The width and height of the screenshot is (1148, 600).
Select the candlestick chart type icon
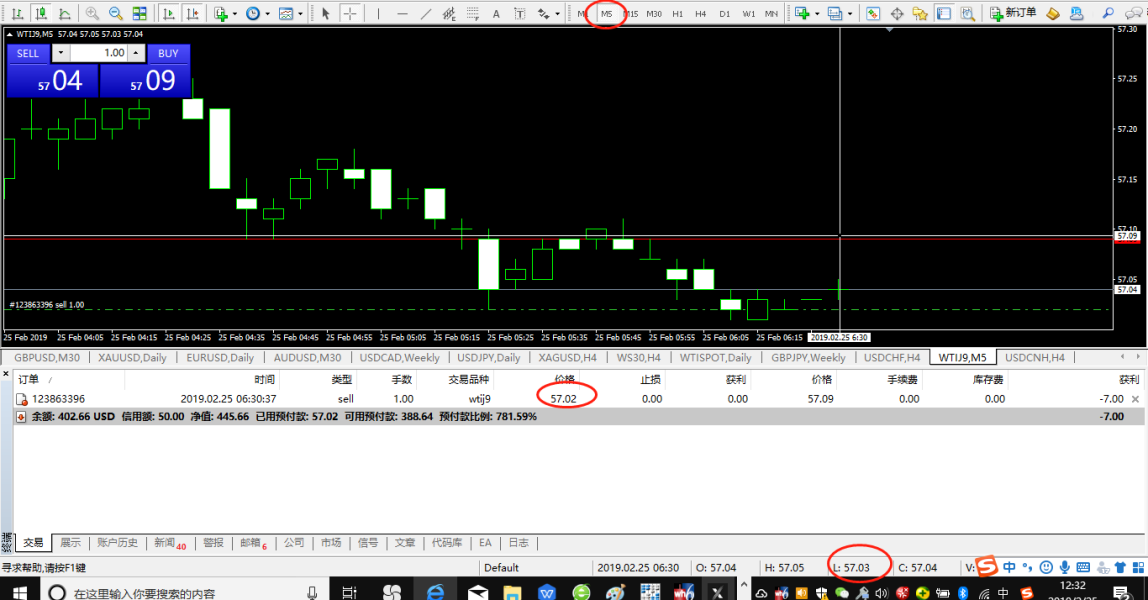40,14
